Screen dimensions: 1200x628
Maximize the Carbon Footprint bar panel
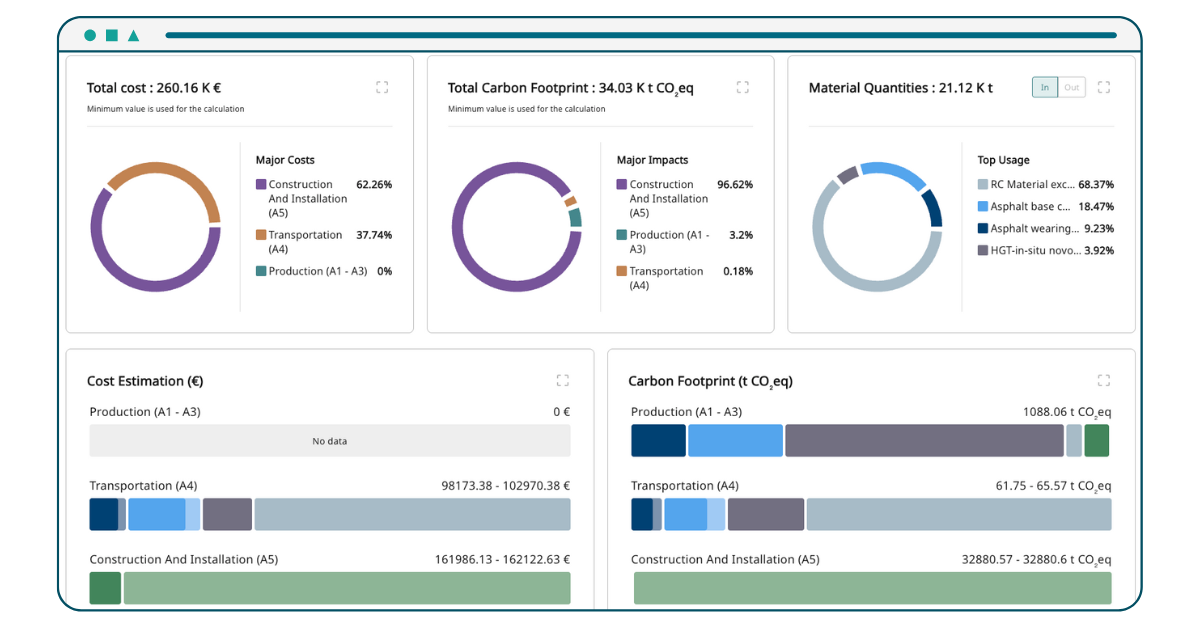(1103, 380)
